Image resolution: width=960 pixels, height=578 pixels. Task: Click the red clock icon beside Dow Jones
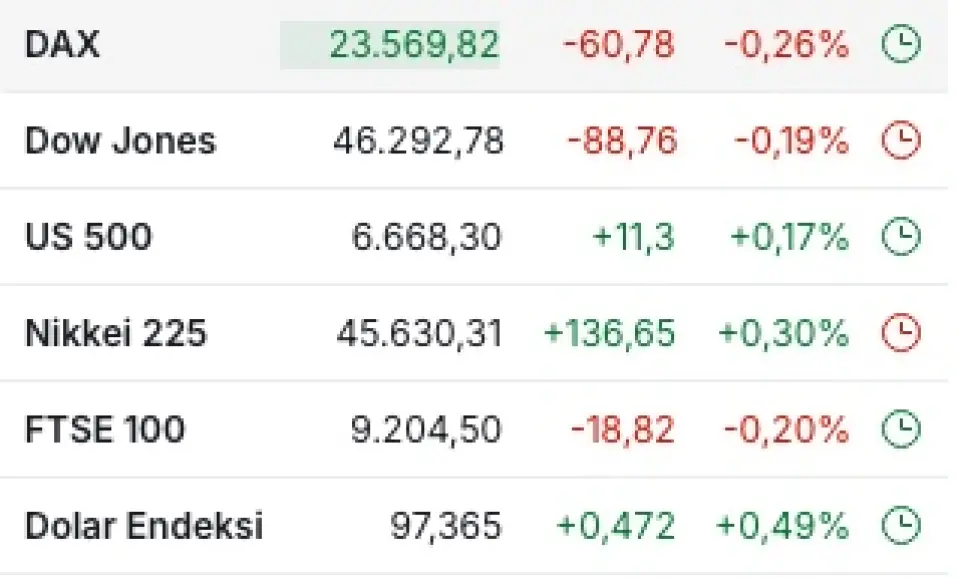click(x=901, y=140)
